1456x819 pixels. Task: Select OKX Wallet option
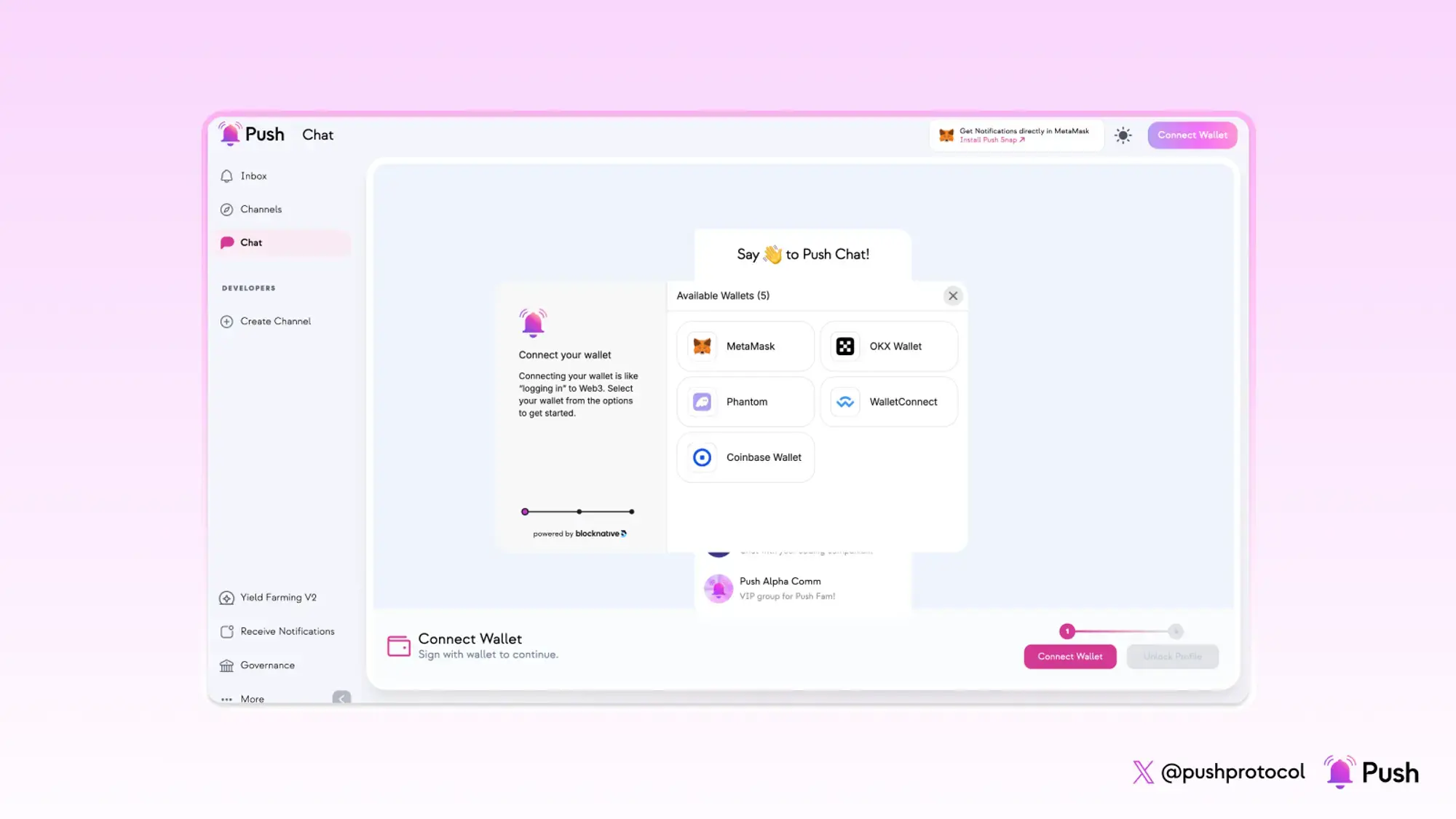pyautogui.click(x=888, y=346)
